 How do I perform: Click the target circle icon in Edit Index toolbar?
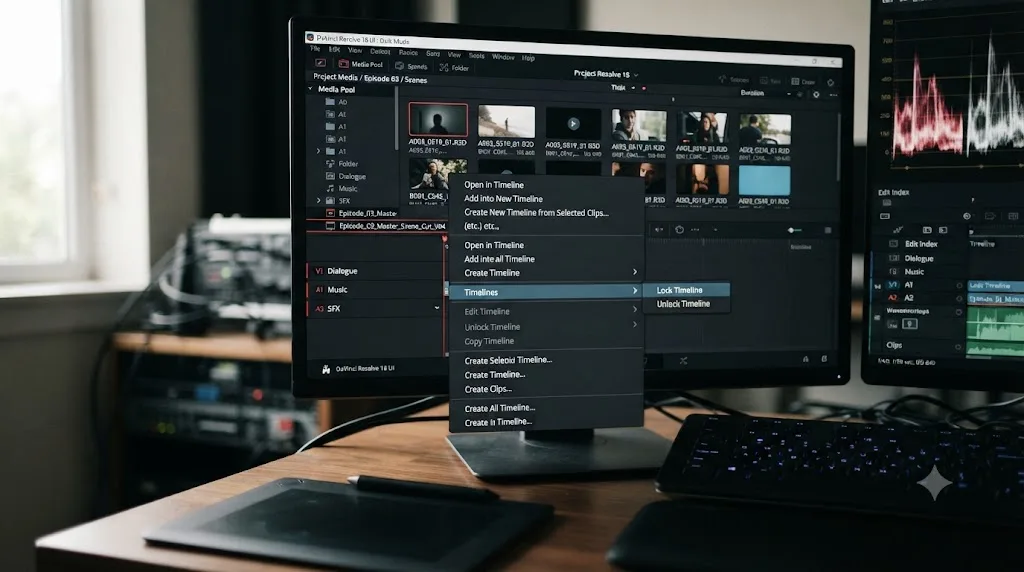tap(967, 216)
